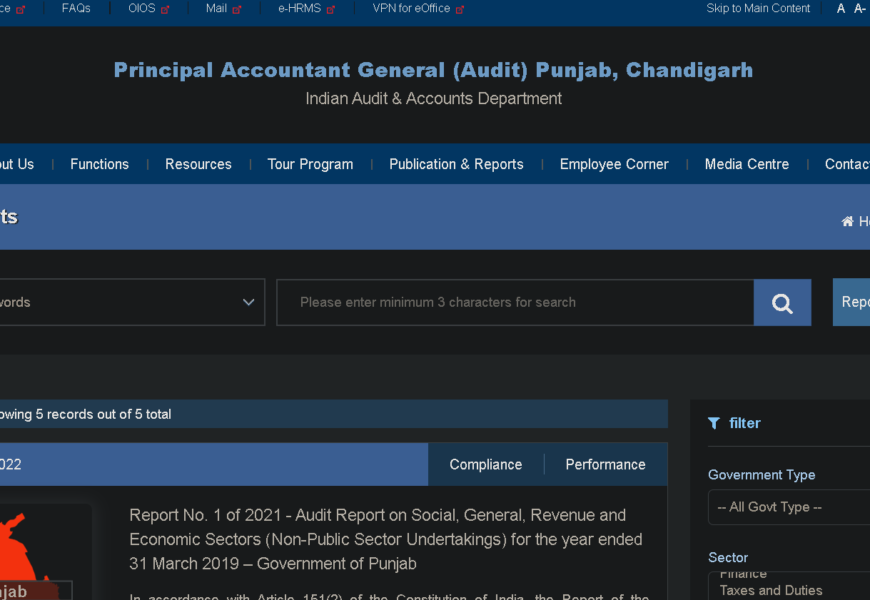Click external-link icon beside VPN for eOffice

click(460, 9)
